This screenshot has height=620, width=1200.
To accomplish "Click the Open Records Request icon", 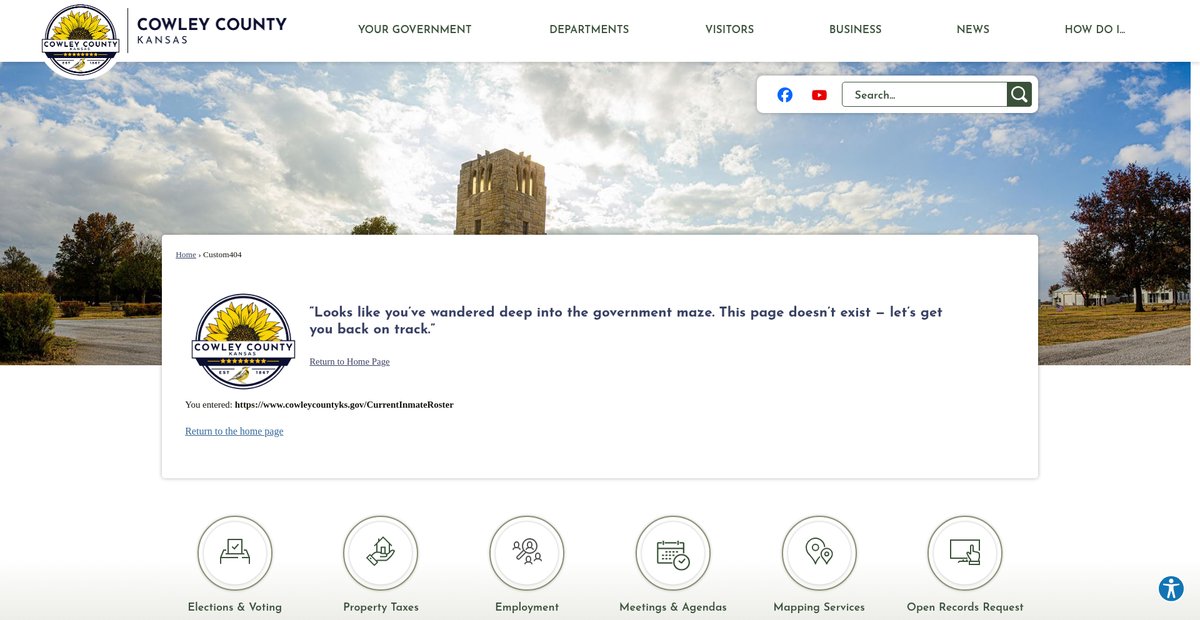I will pyautogui.click(x=965, y=553).
